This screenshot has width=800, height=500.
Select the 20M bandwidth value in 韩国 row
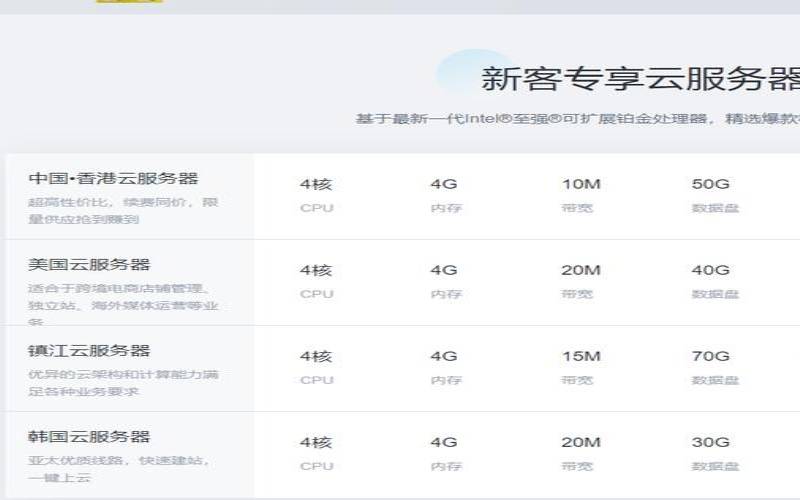[581, 443]
